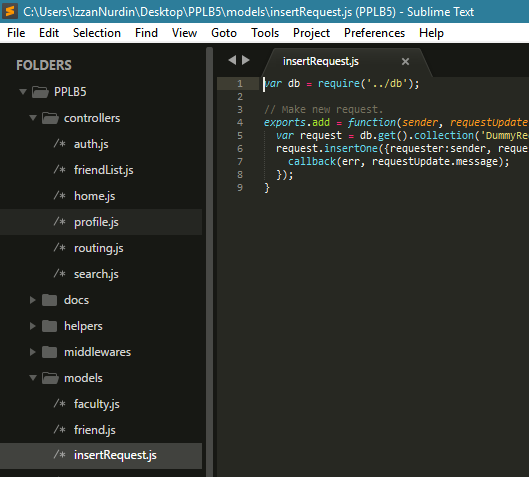Click the PPLB5 folder name
Viewport: 529px width, 477px height.
(70, 92)
